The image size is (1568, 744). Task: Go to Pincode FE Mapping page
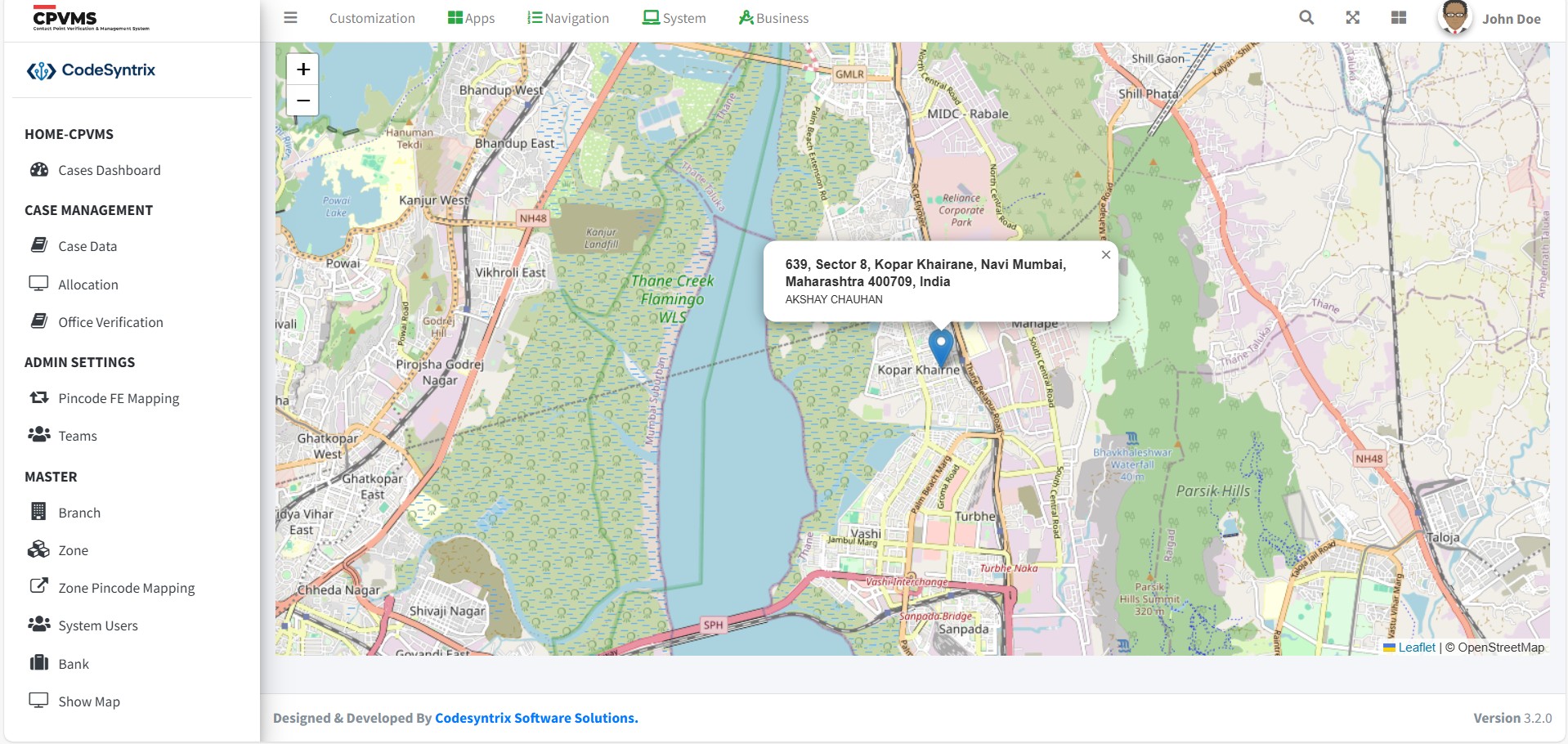point(119,398)
